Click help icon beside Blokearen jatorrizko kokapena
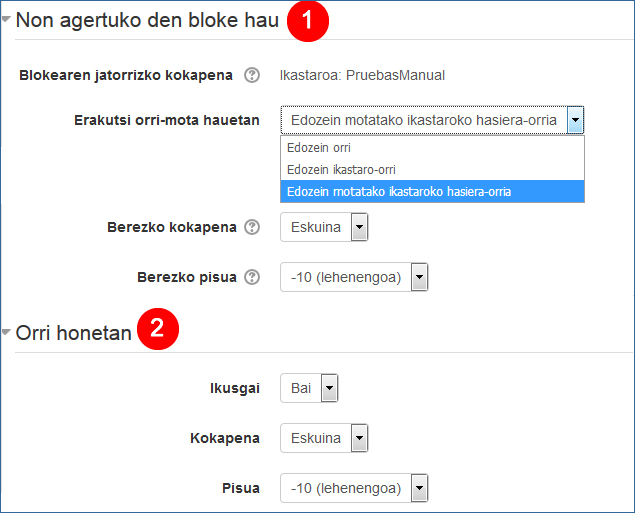 coord(252,75)
